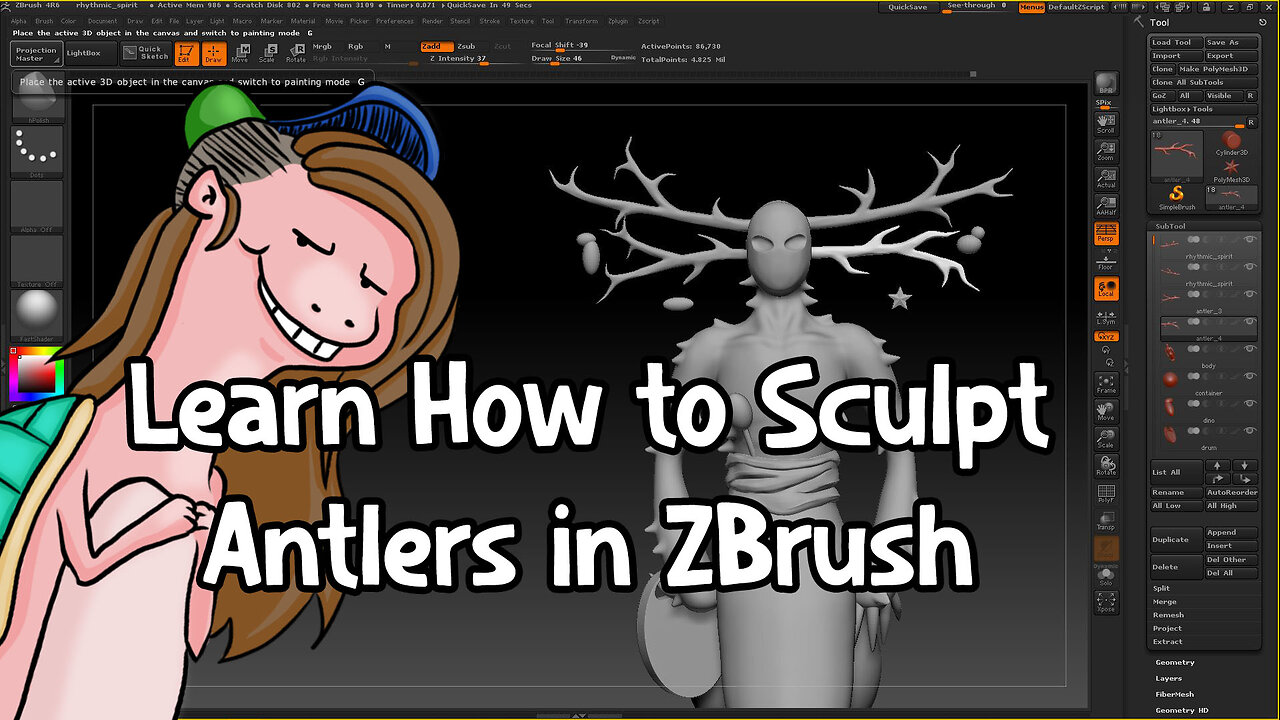Toggle PolyF polyframe display
This screenshot has height=720, width=1280.
1106,494
